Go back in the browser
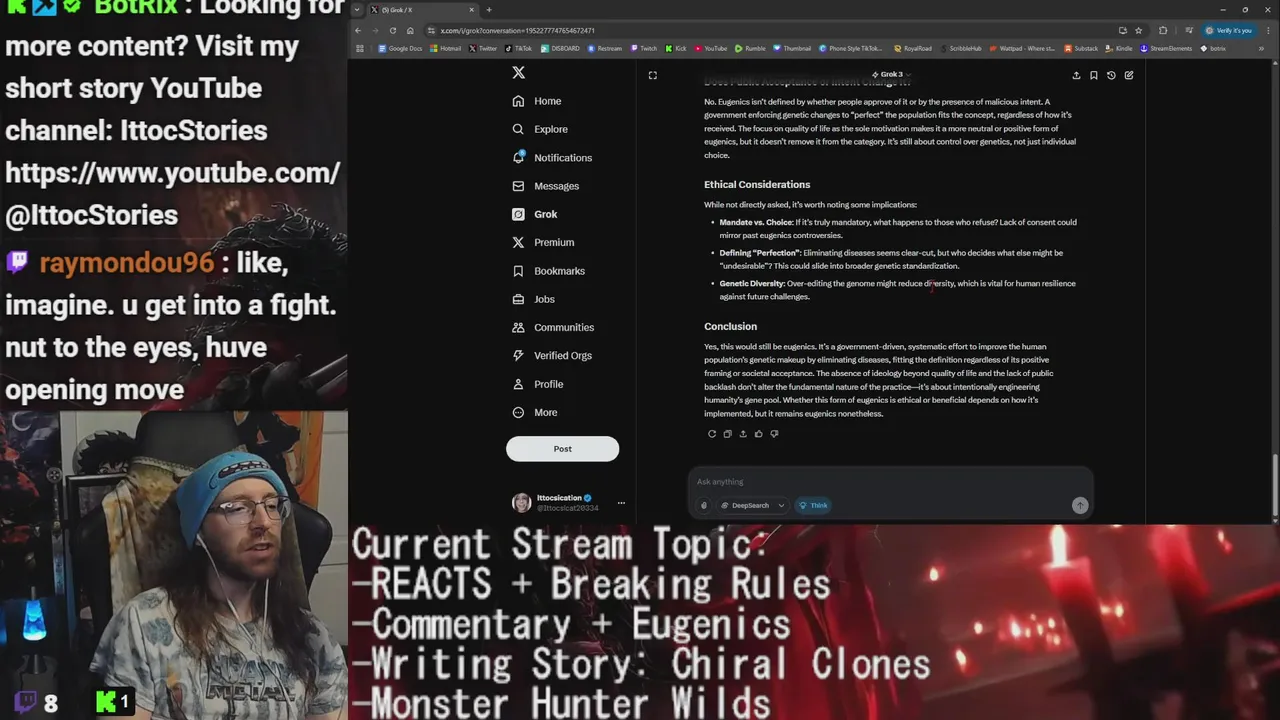 [x=358, y=30]
